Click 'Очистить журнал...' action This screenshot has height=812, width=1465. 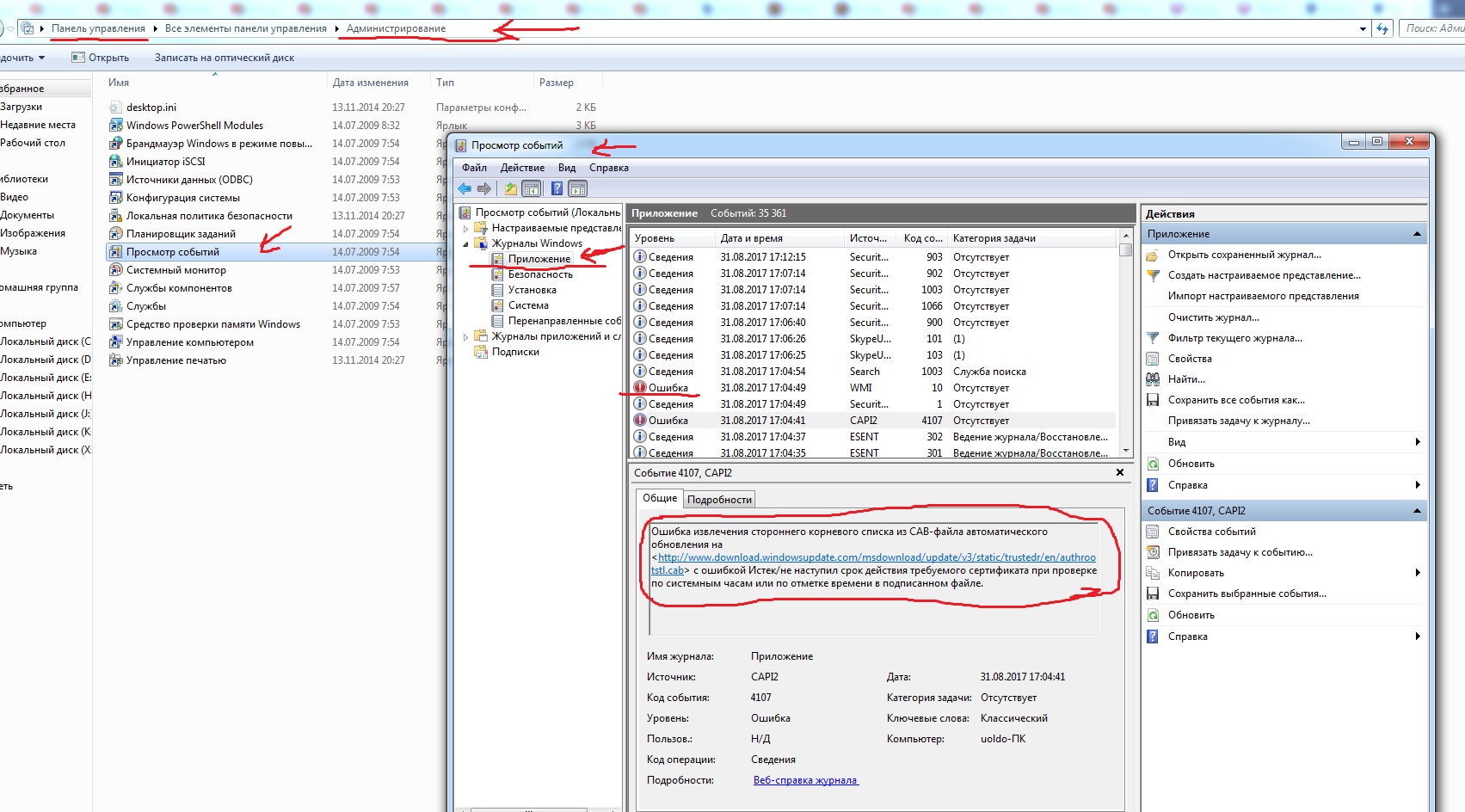[x=1213, y=317]
